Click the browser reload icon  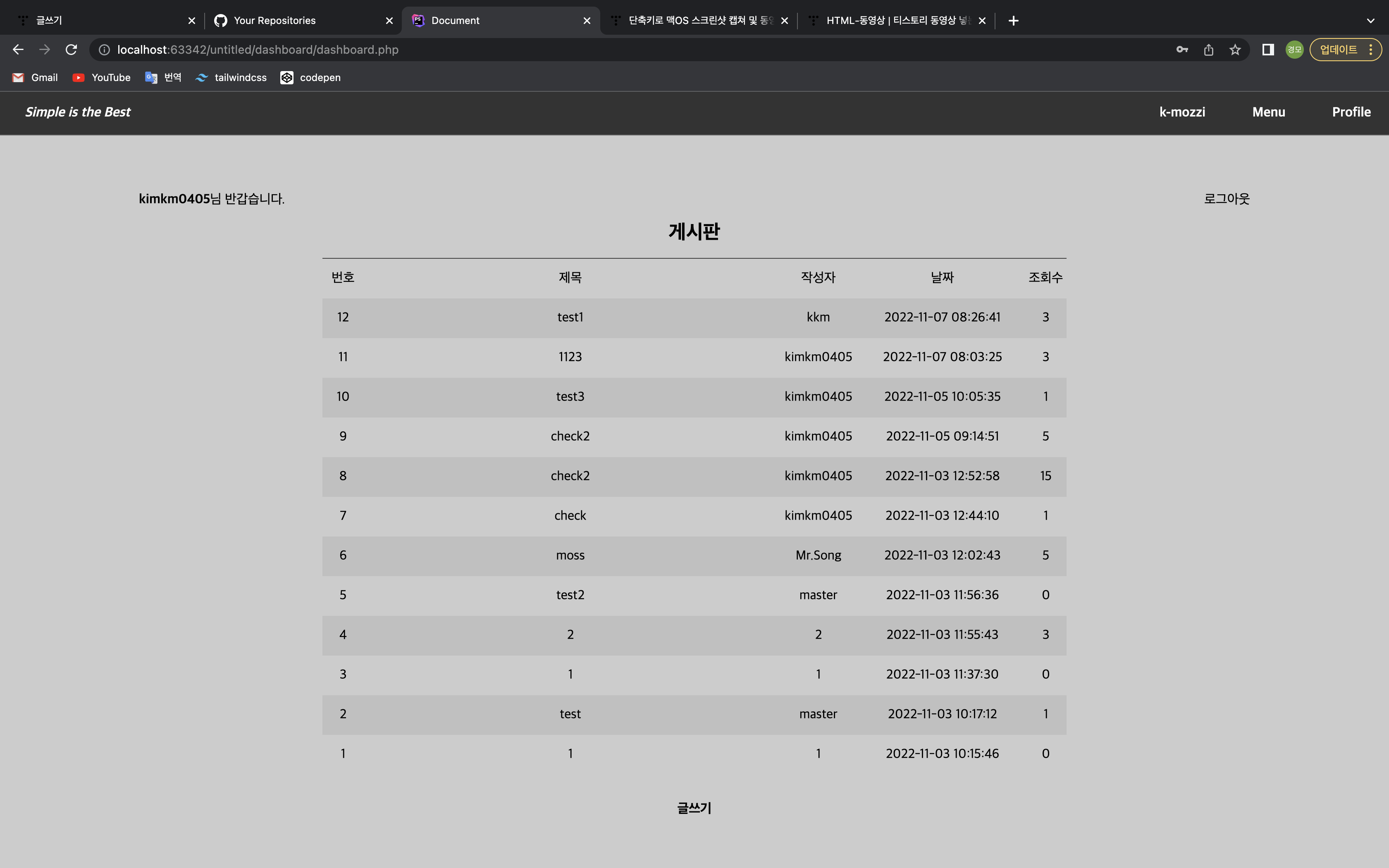[71, 50]
